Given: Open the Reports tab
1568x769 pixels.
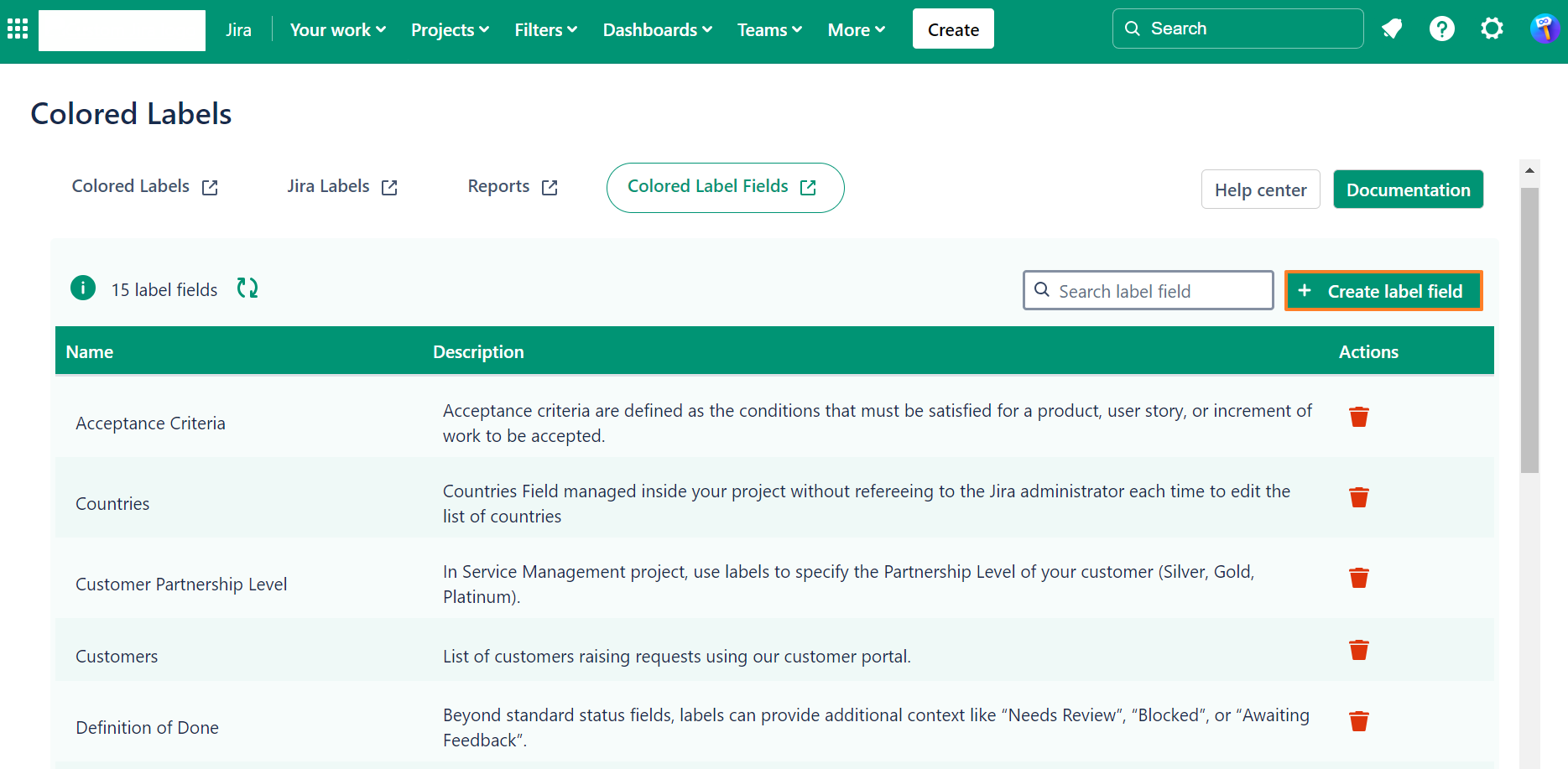Looking at the screenshot, I should point(512,187).
